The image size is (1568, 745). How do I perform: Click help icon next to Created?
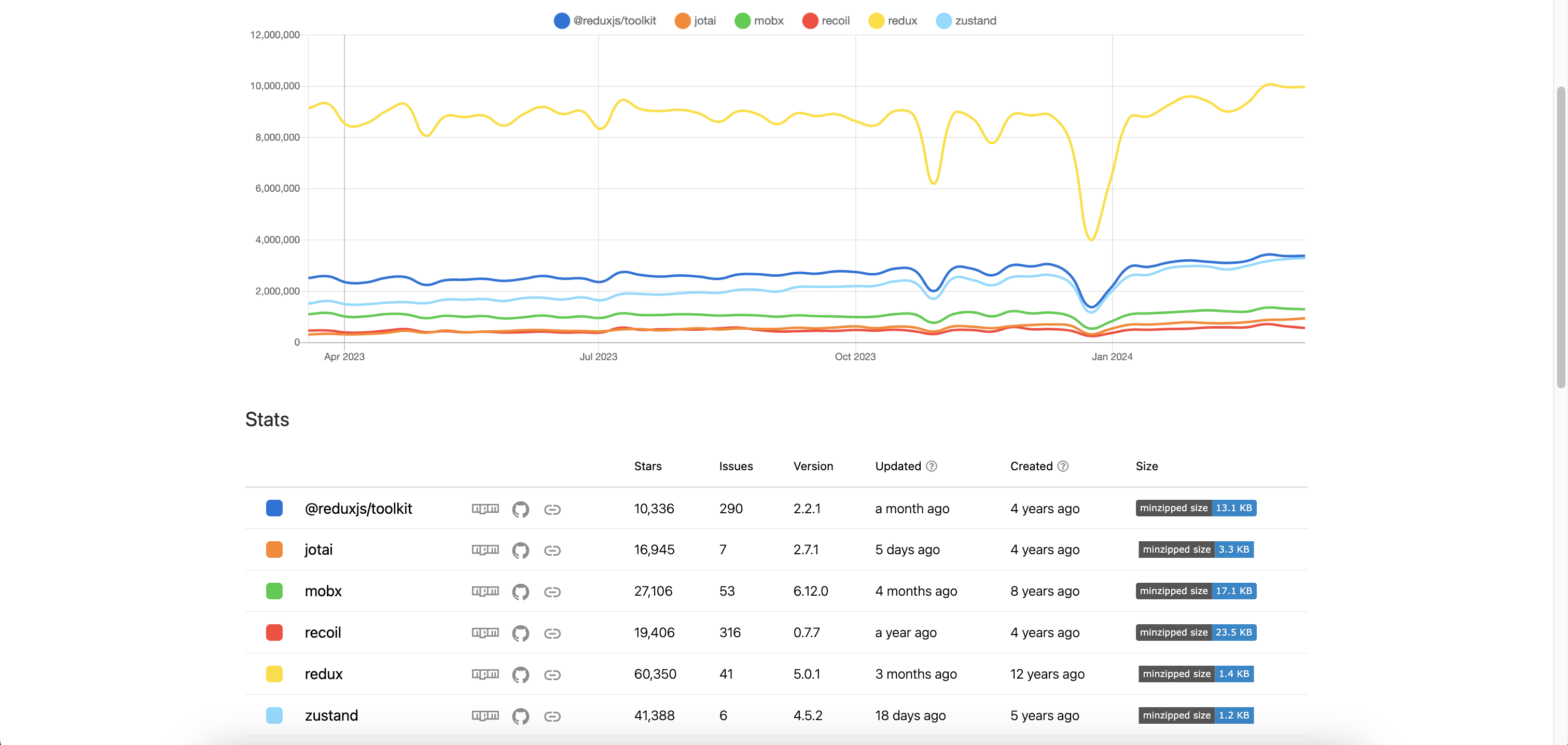[1063, 466]
